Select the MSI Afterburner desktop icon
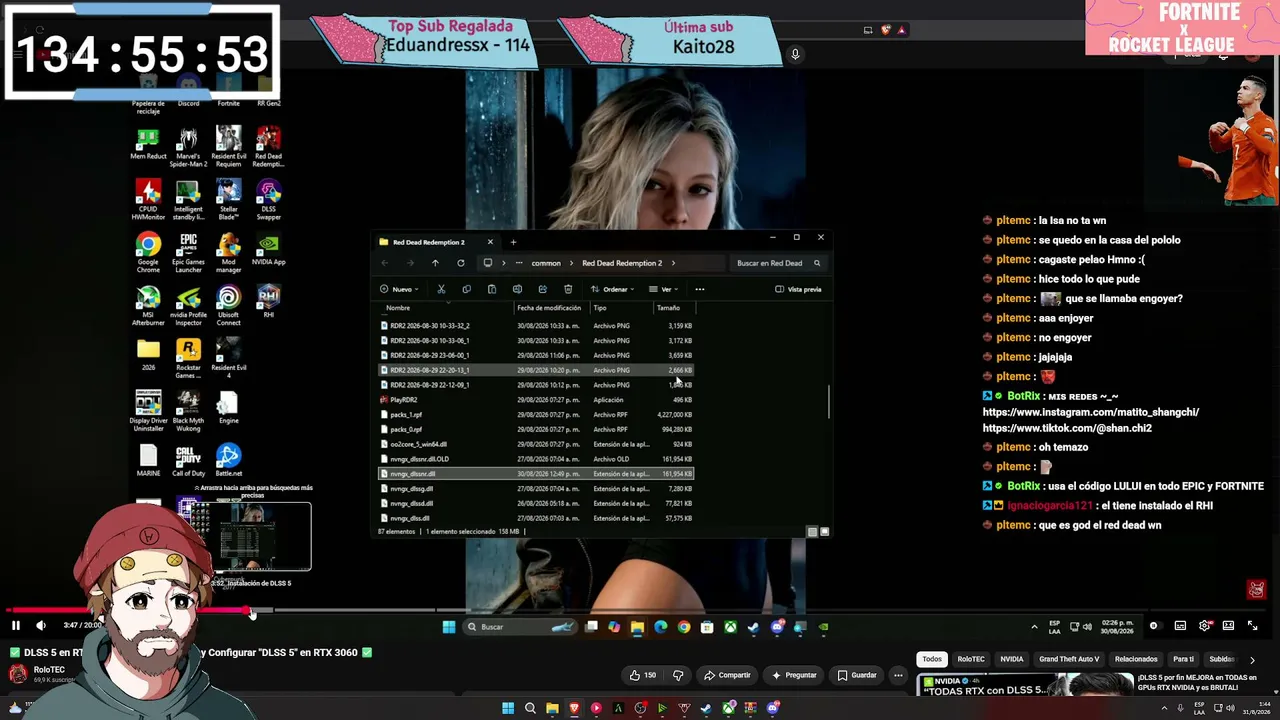The width and height of the screenshot is (1280, 720). [148, 306]
